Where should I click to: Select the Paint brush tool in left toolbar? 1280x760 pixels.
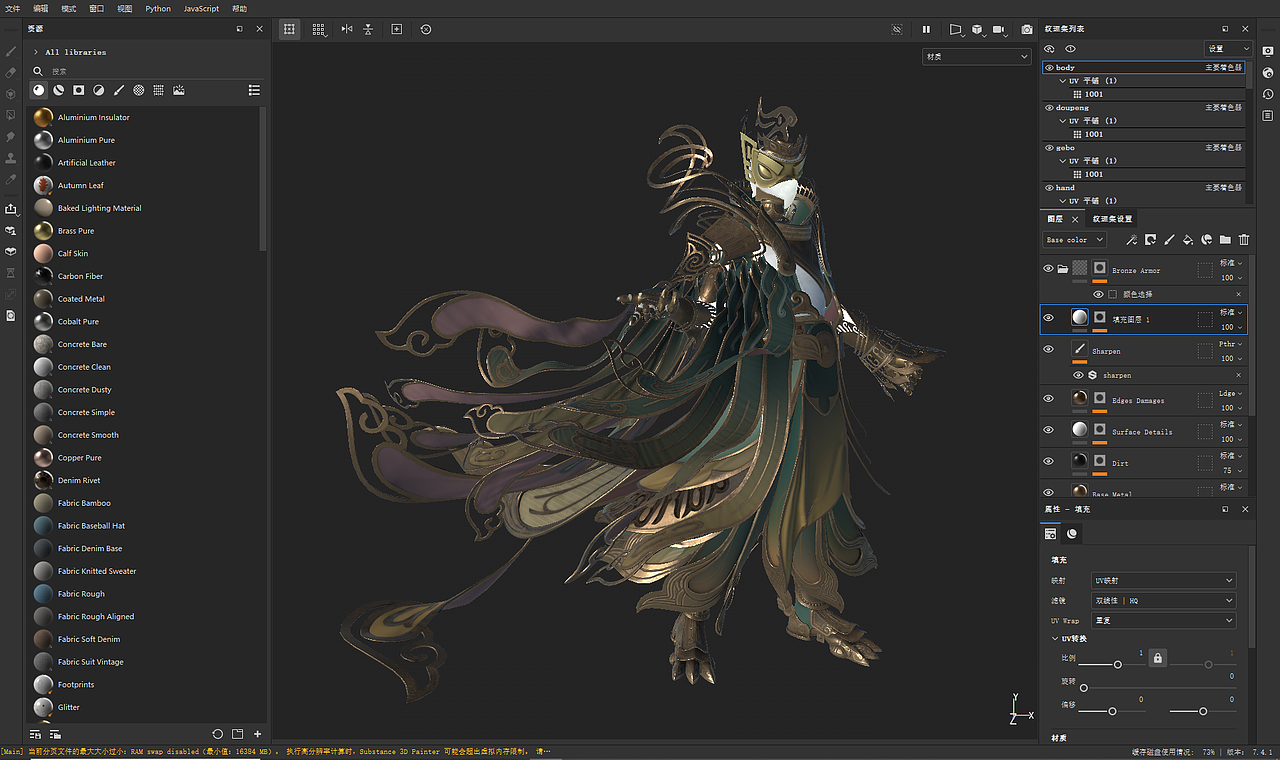[11, 50]
